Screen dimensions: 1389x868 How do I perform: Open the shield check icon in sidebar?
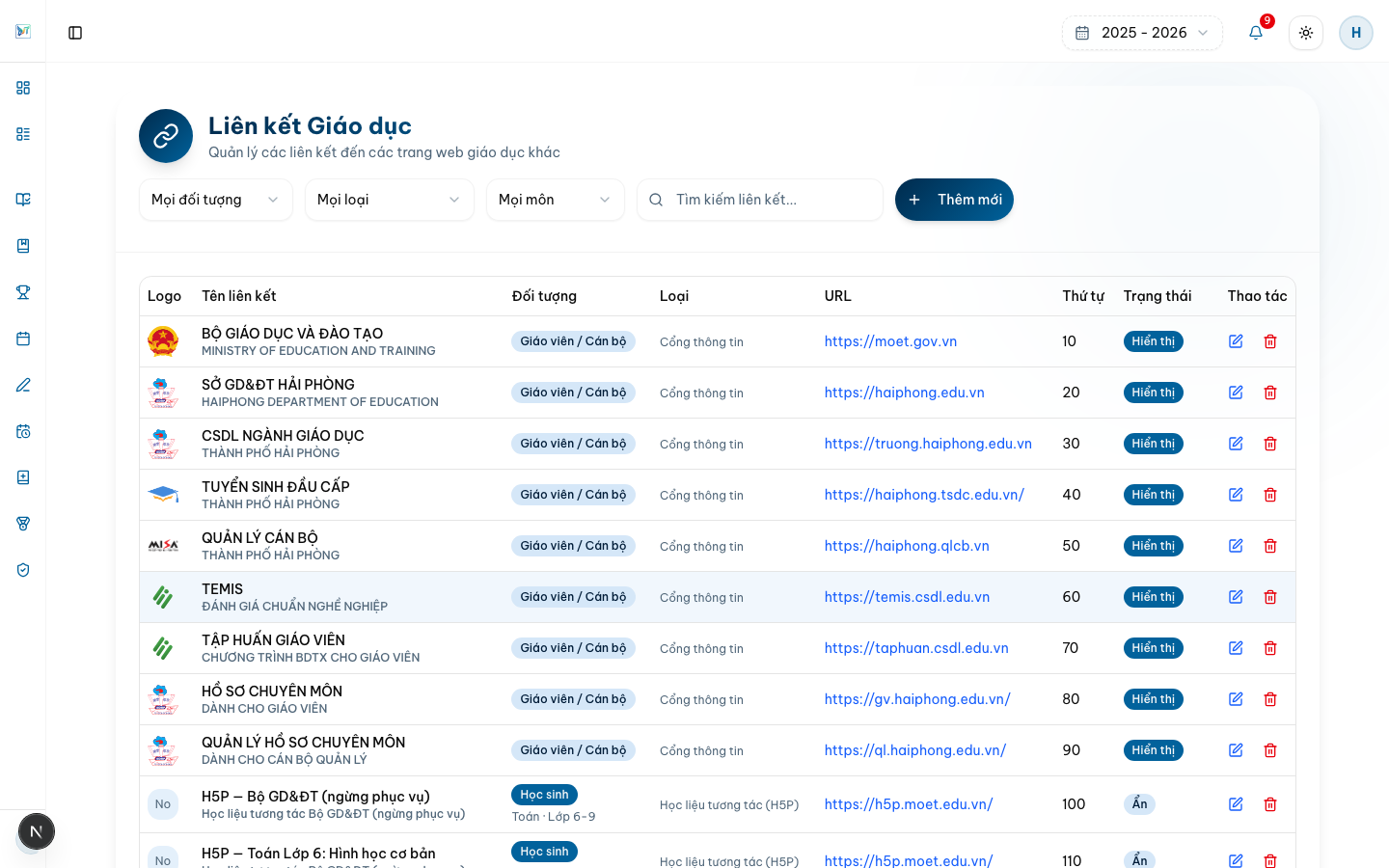23,570
